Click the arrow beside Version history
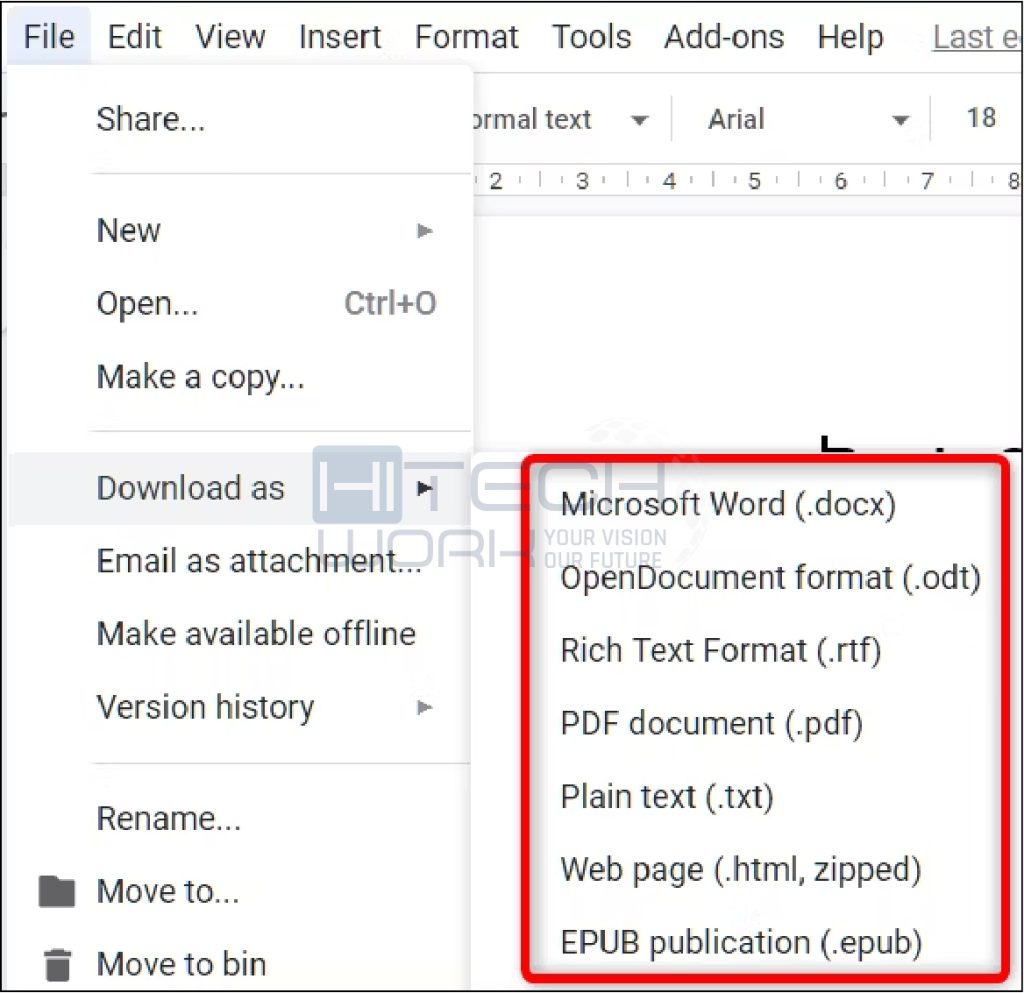The height and width of the screenshot is (993, 1024). pos(424,707)
